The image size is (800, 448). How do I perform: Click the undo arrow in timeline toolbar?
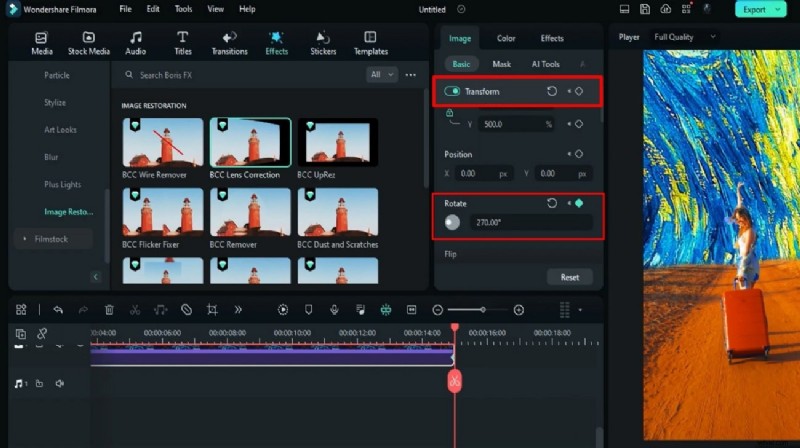point(58,310)
